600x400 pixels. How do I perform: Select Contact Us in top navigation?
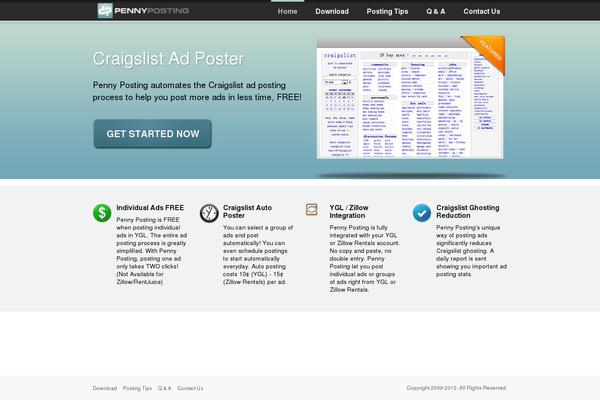click(482, 11)
